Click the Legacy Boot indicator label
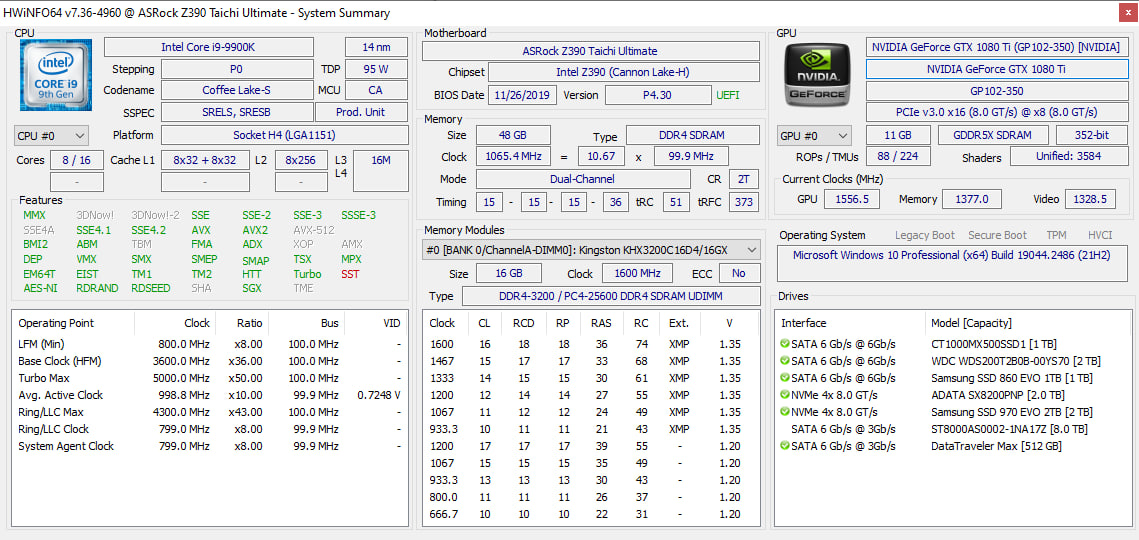Viewport: 1139px width, 540px height. point(925,235)
